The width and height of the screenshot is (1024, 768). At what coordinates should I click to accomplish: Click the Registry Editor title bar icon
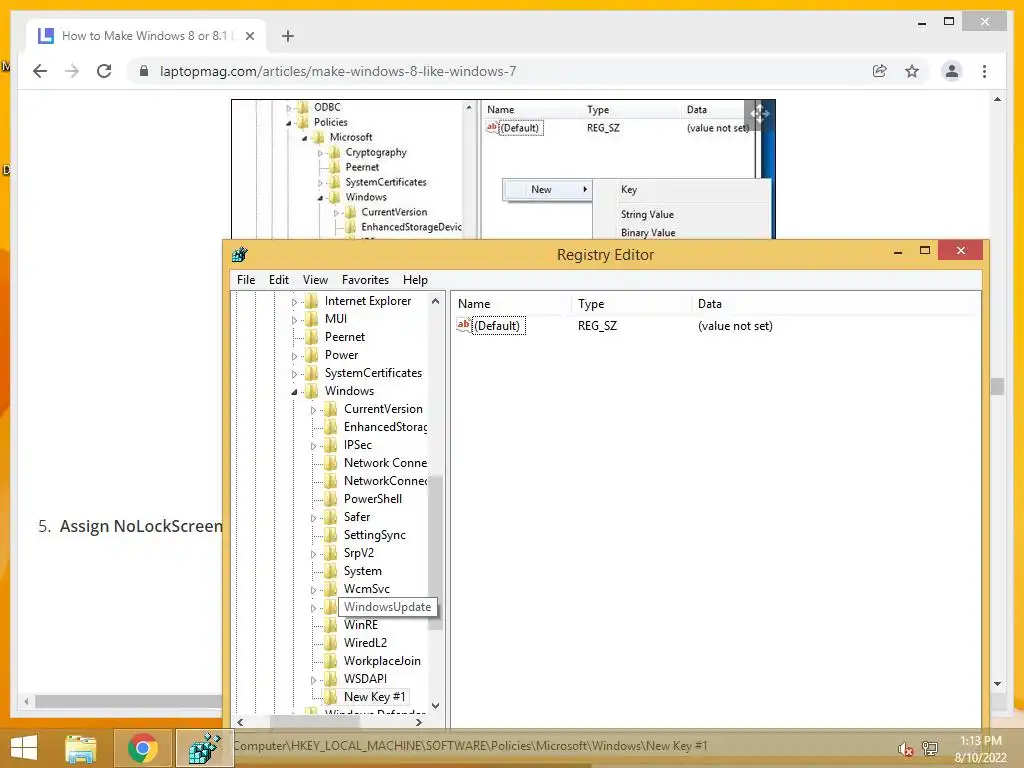[x=240, y=254]
